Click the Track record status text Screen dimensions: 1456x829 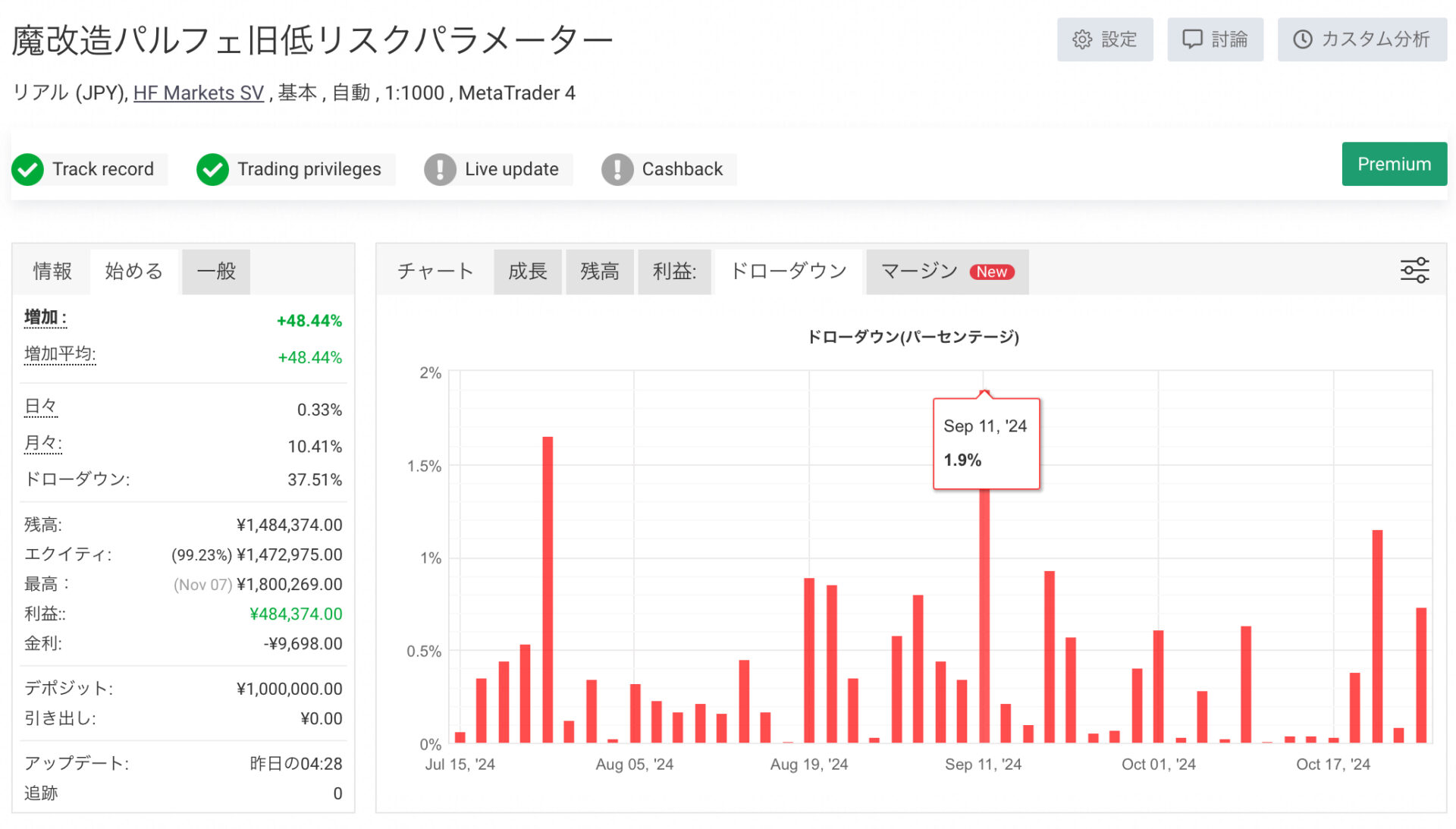click(103, 169)
